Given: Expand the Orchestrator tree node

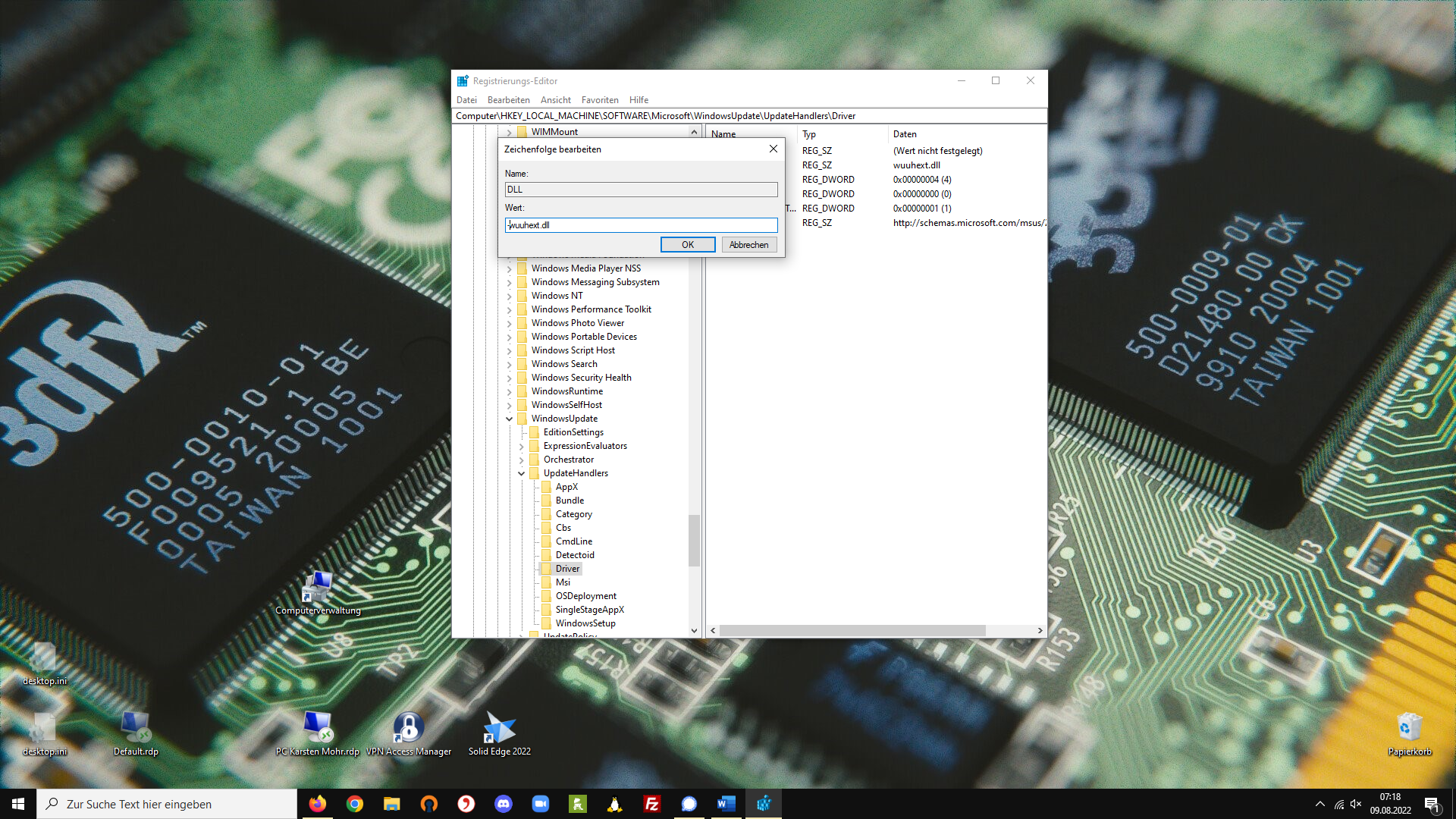Looking at the screenshot, I should point(521,460).
